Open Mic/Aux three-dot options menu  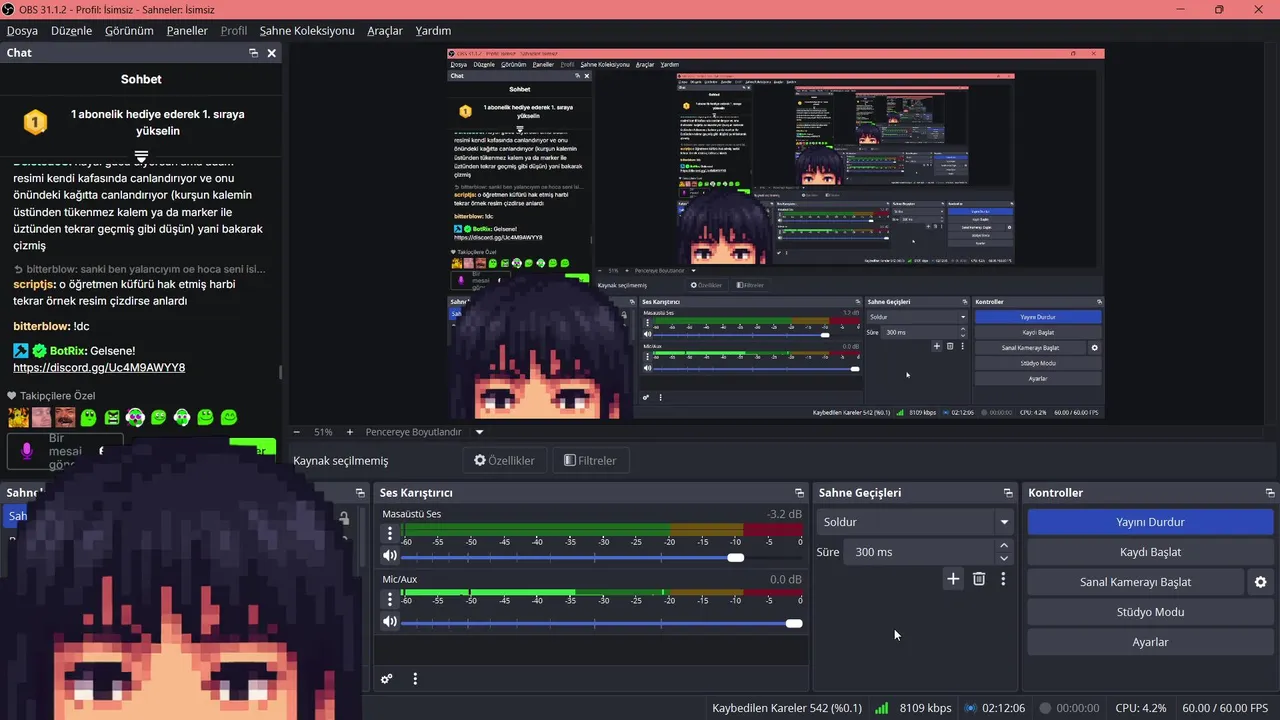[390, 599]
